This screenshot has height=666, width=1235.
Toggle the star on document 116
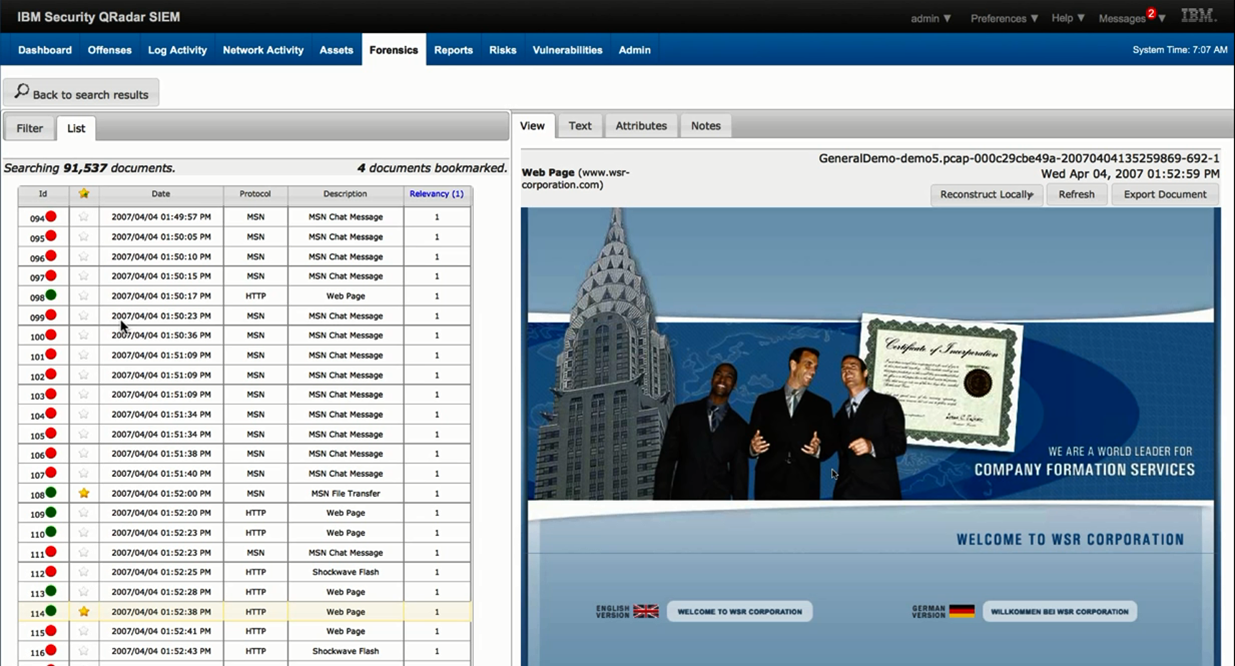point(84,651)
